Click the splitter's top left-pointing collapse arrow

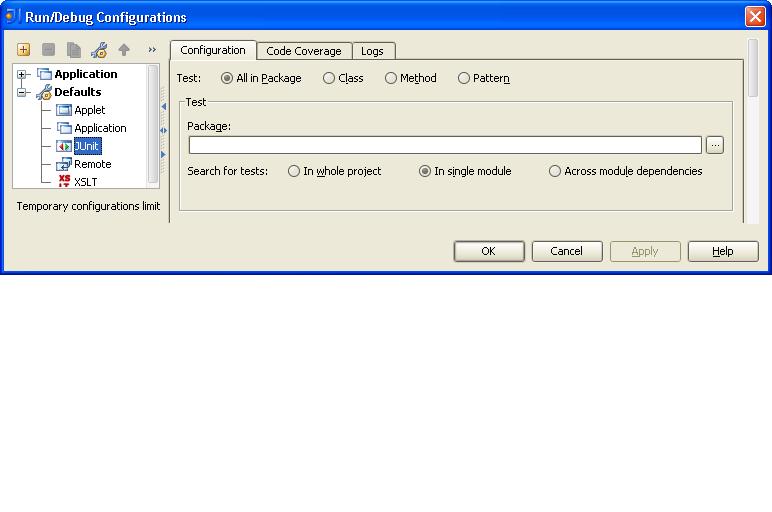[x=163, y=106]
